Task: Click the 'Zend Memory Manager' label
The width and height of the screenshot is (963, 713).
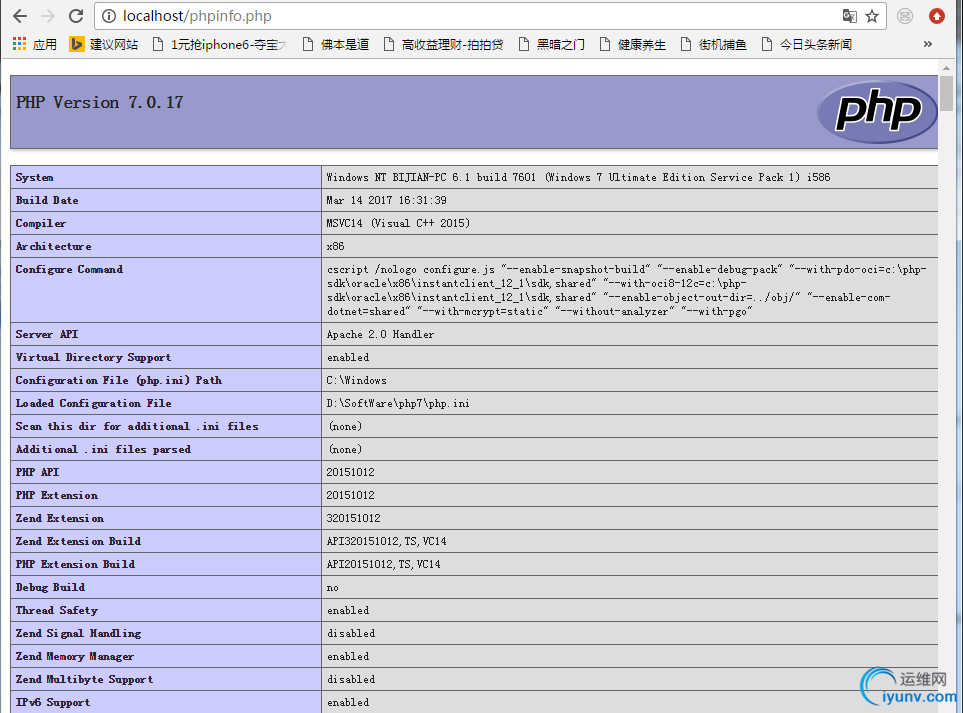Action: 74,657
